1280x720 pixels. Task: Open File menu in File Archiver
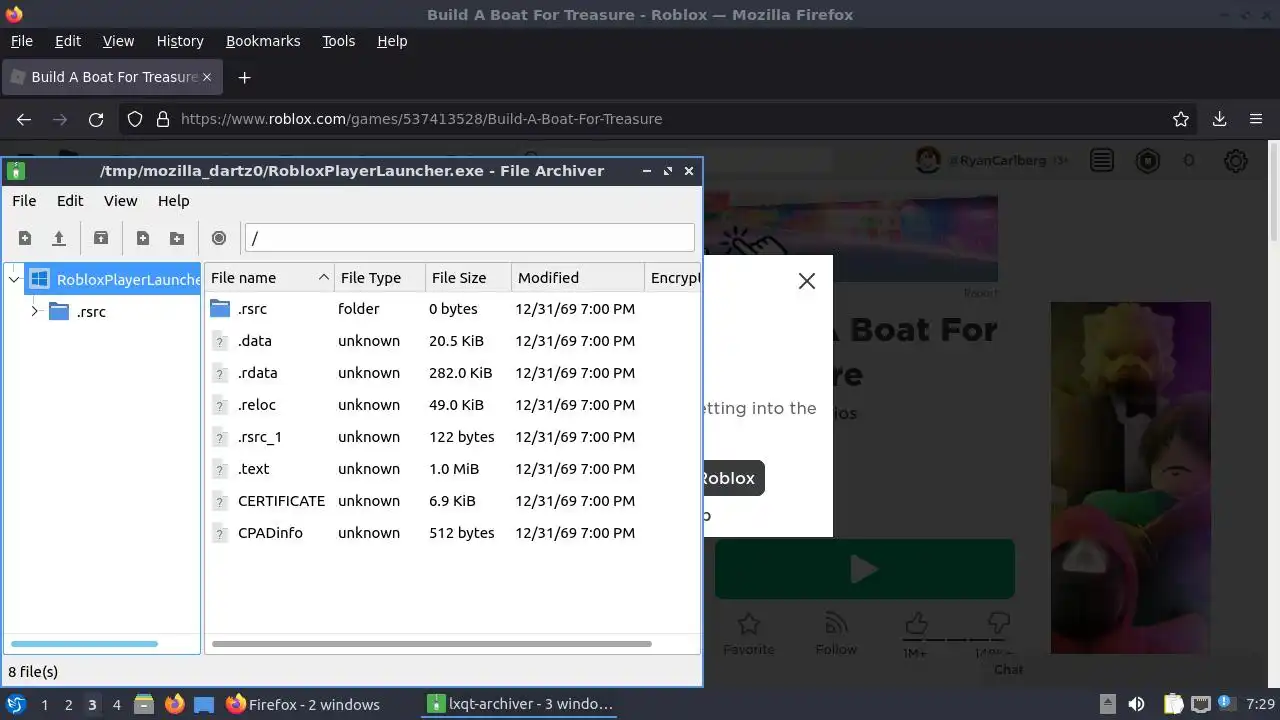click(x=24, y=201)
